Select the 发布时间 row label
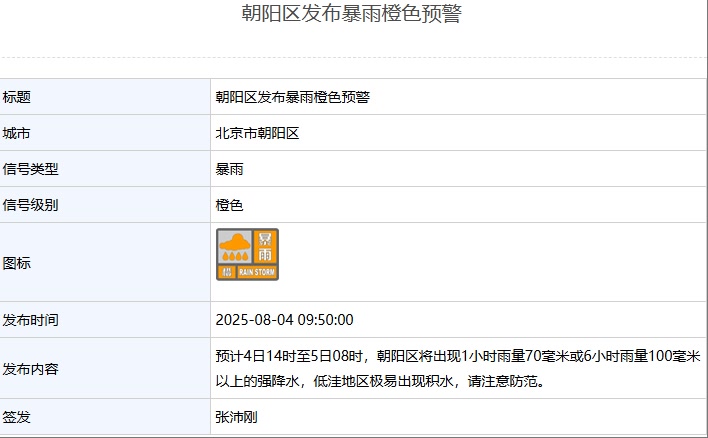Image resolution: width=708 pixels, height=438 pixels. coord(31,320)
